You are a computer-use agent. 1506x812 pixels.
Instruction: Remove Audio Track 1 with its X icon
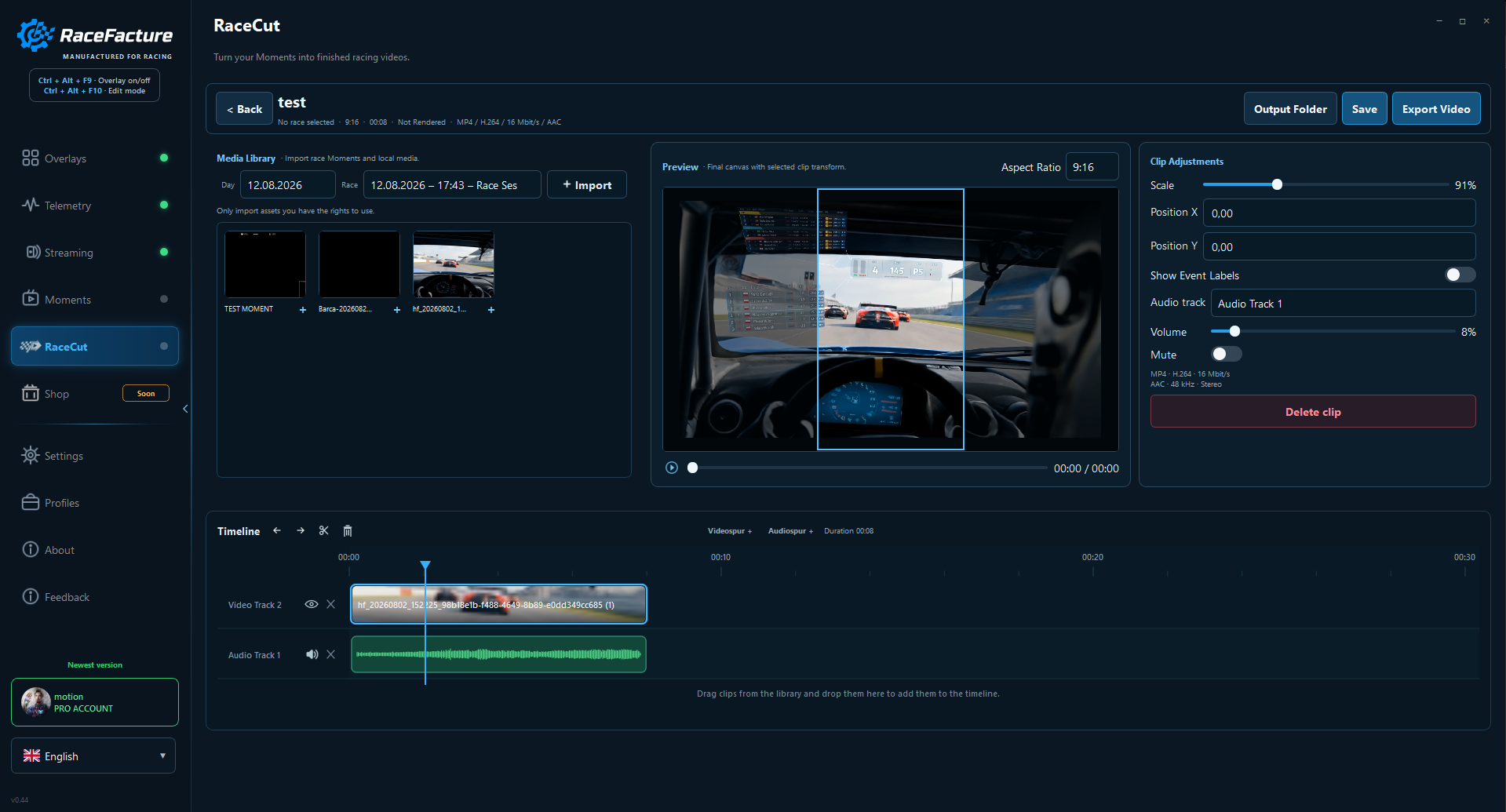click(331, 654)
